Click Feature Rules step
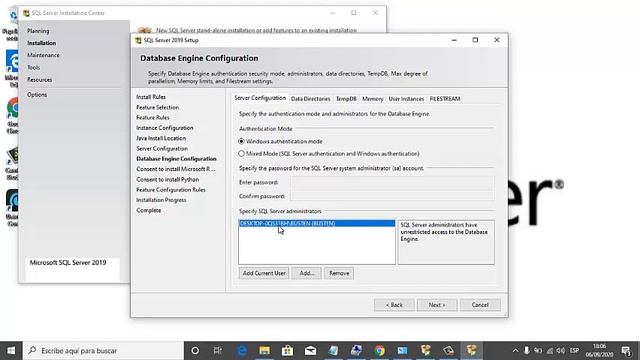The width and height of the screenshot is (640, 360). point(153,118)
